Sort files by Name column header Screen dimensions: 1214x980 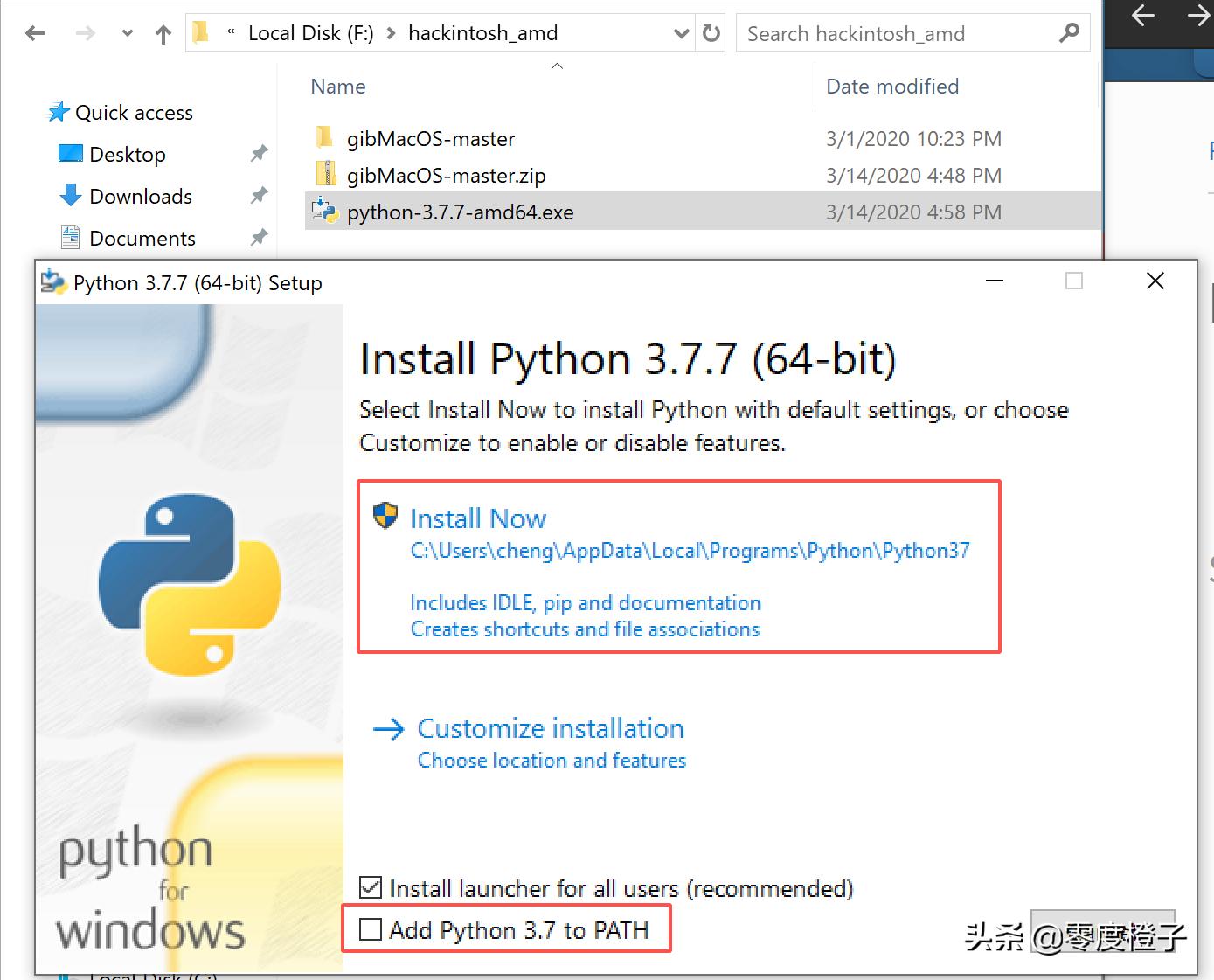338,87
